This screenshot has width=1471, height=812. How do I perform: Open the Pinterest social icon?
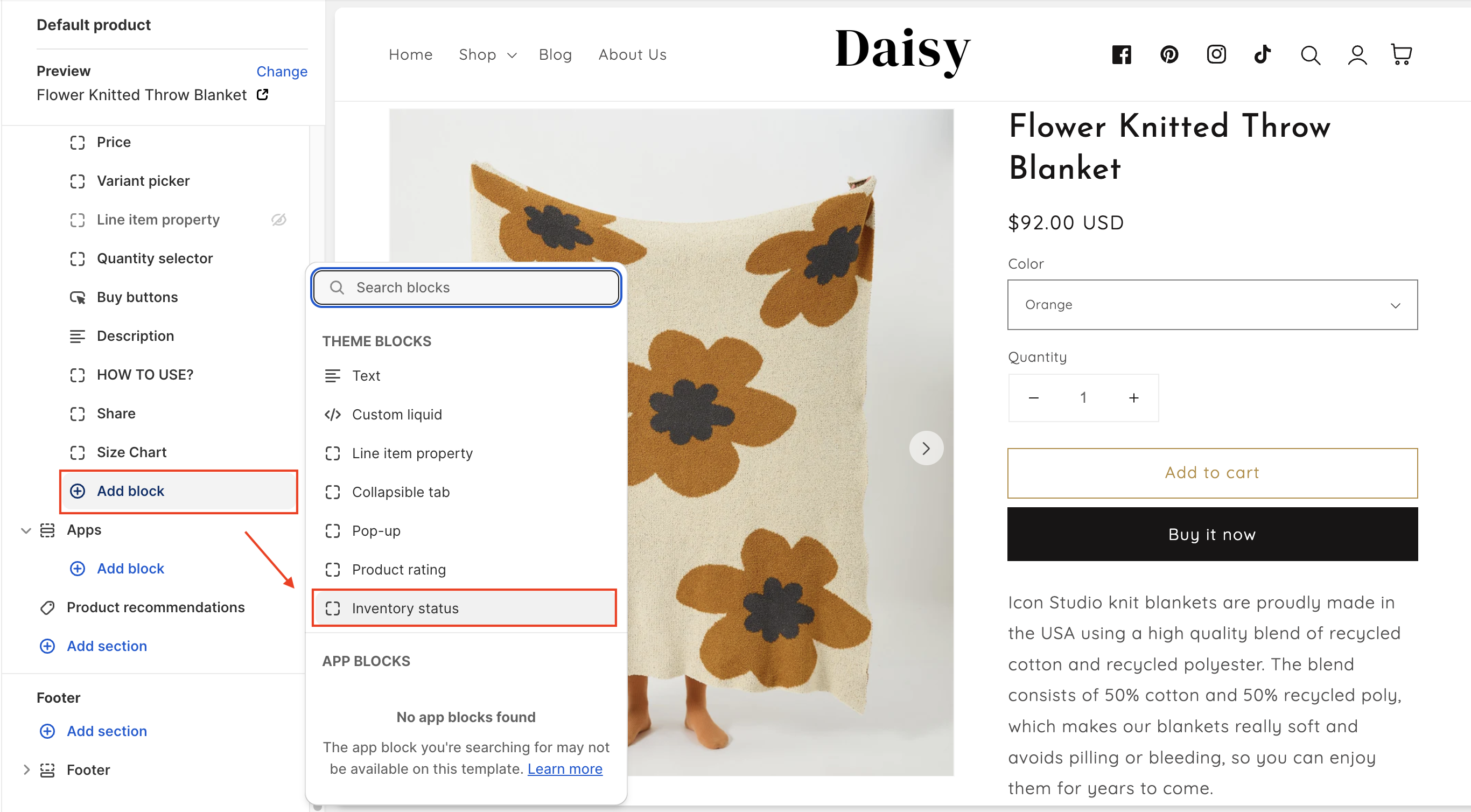click(1169, 55)
